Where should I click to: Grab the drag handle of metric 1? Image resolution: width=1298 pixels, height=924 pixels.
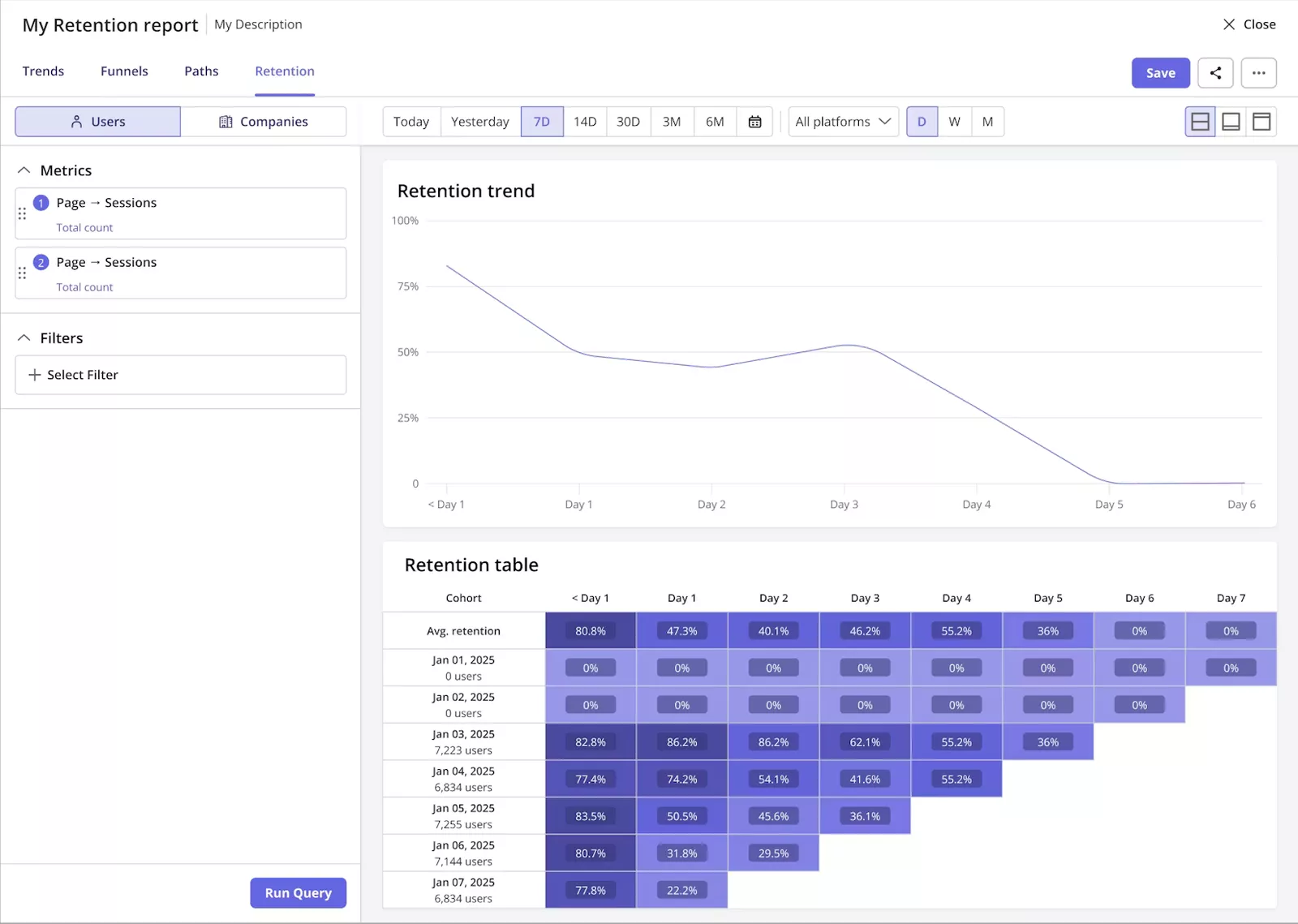pos(22,214)
